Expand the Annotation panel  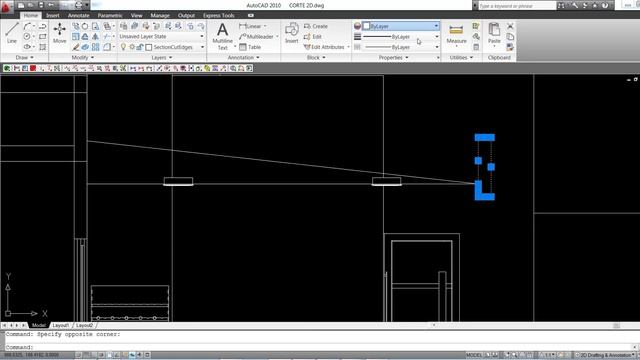click(243, 58)
